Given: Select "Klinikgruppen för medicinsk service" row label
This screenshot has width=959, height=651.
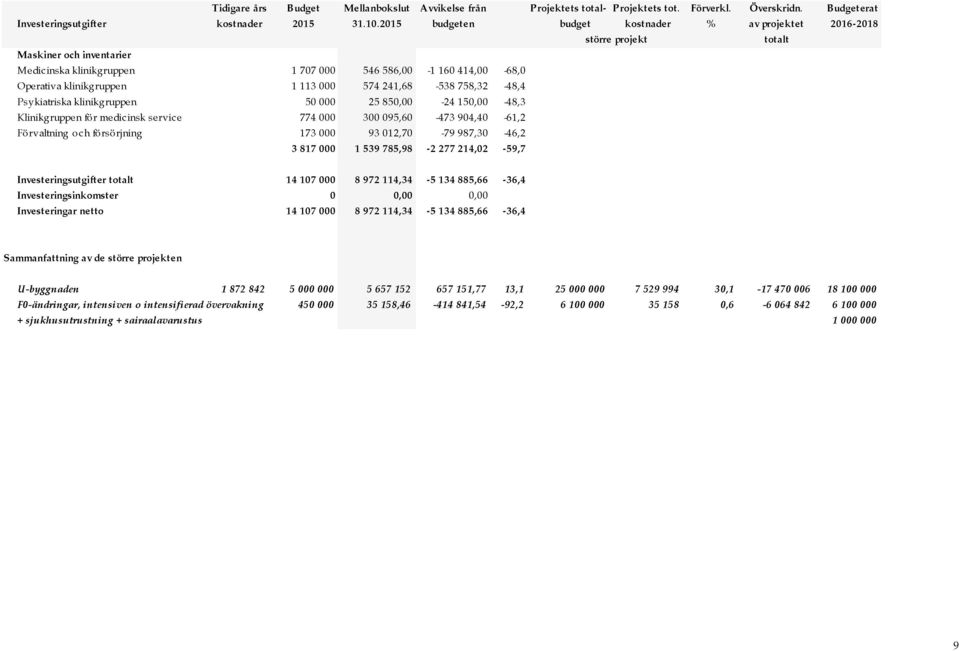Looking at the screenshot, I should pyautogui.click(x=100, y=117).
